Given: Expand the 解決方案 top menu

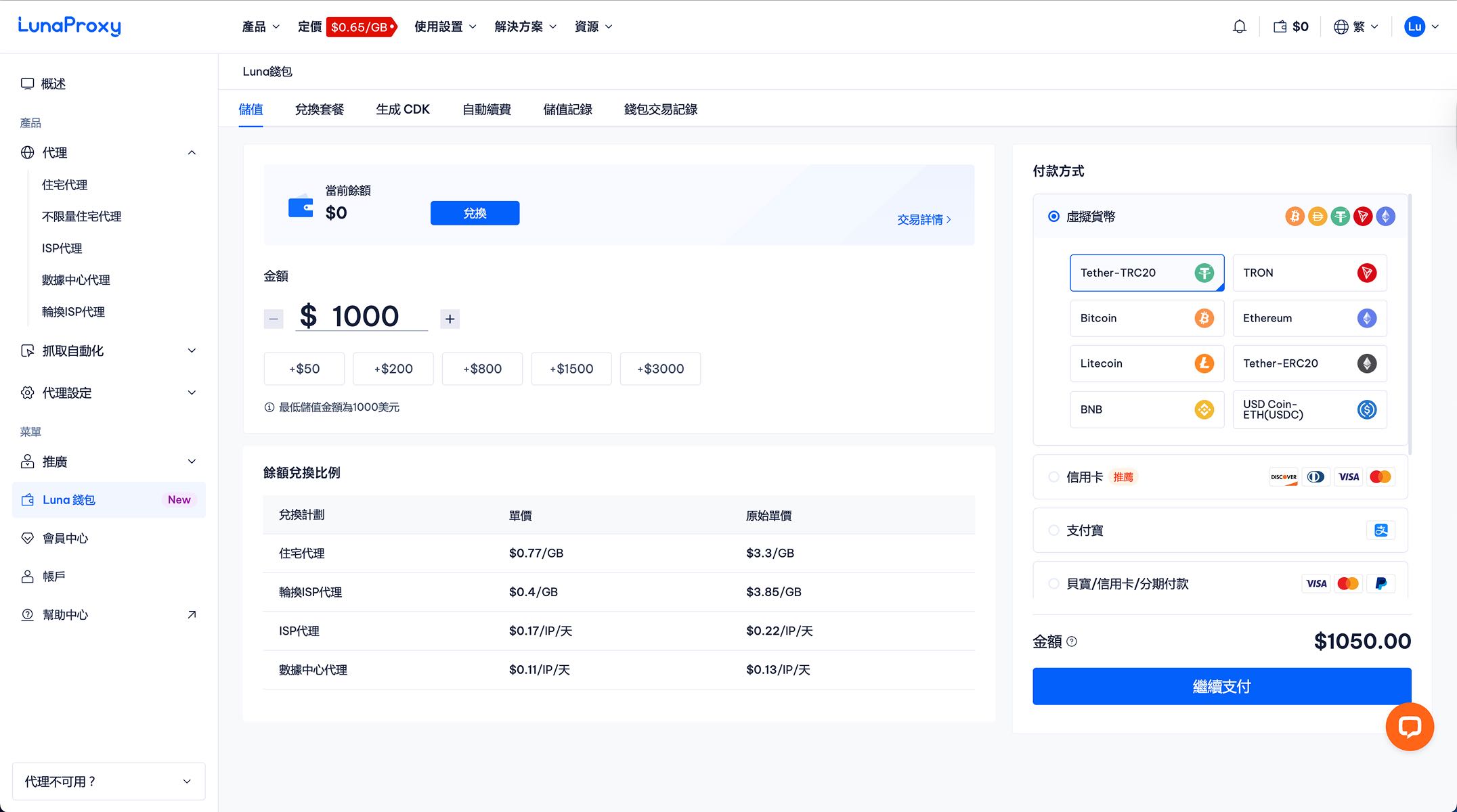Looking at the screenshot, I should (x=525, y=26).
